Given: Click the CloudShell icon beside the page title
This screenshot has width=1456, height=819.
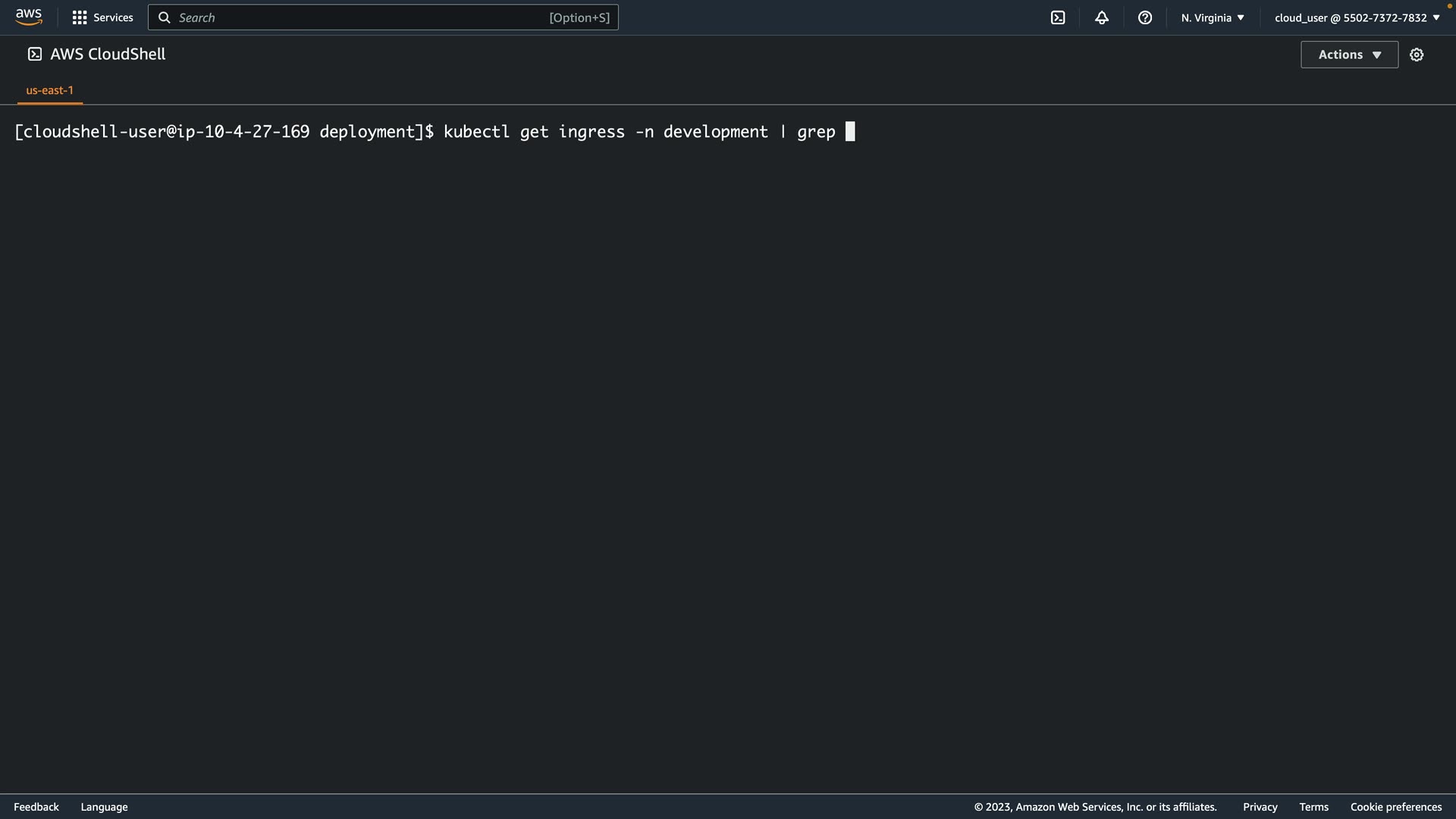Looking at the screenshot, I should pos(35,54).
